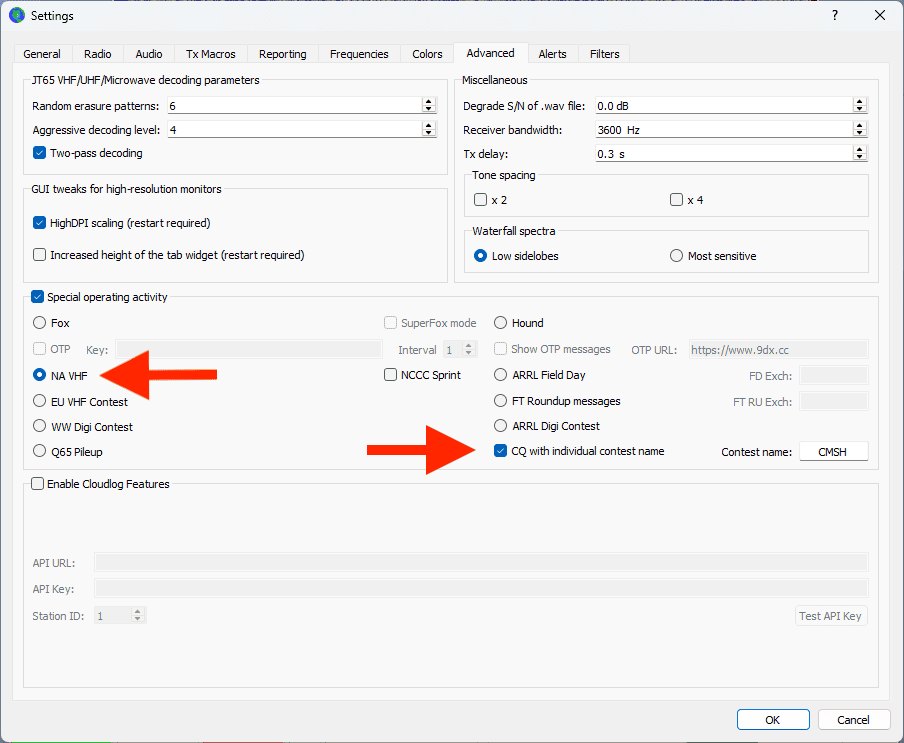Decrease Aggressive decoding level with down arrow
Screen dimensions: 904x743
(429, 133)
